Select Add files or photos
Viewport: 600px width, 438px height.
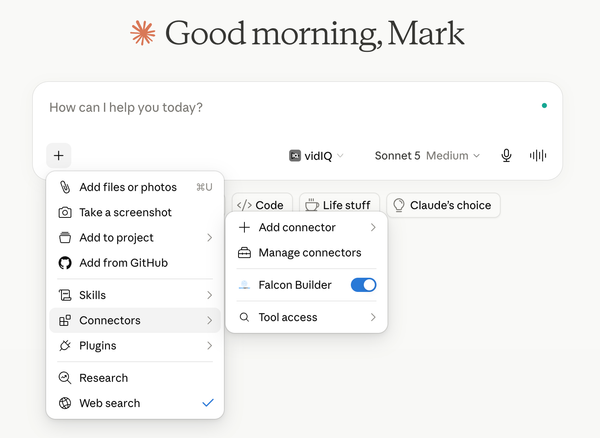point(135,187)
